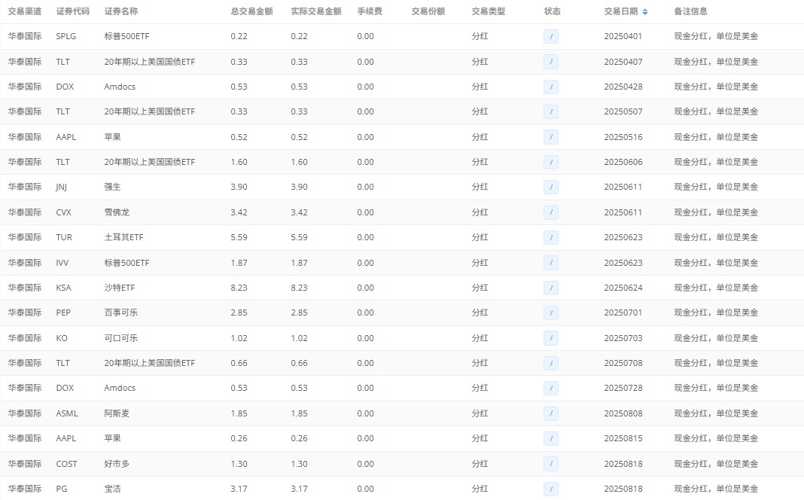
Task: Click the status icon in the KO row
Action: (551, 338)
